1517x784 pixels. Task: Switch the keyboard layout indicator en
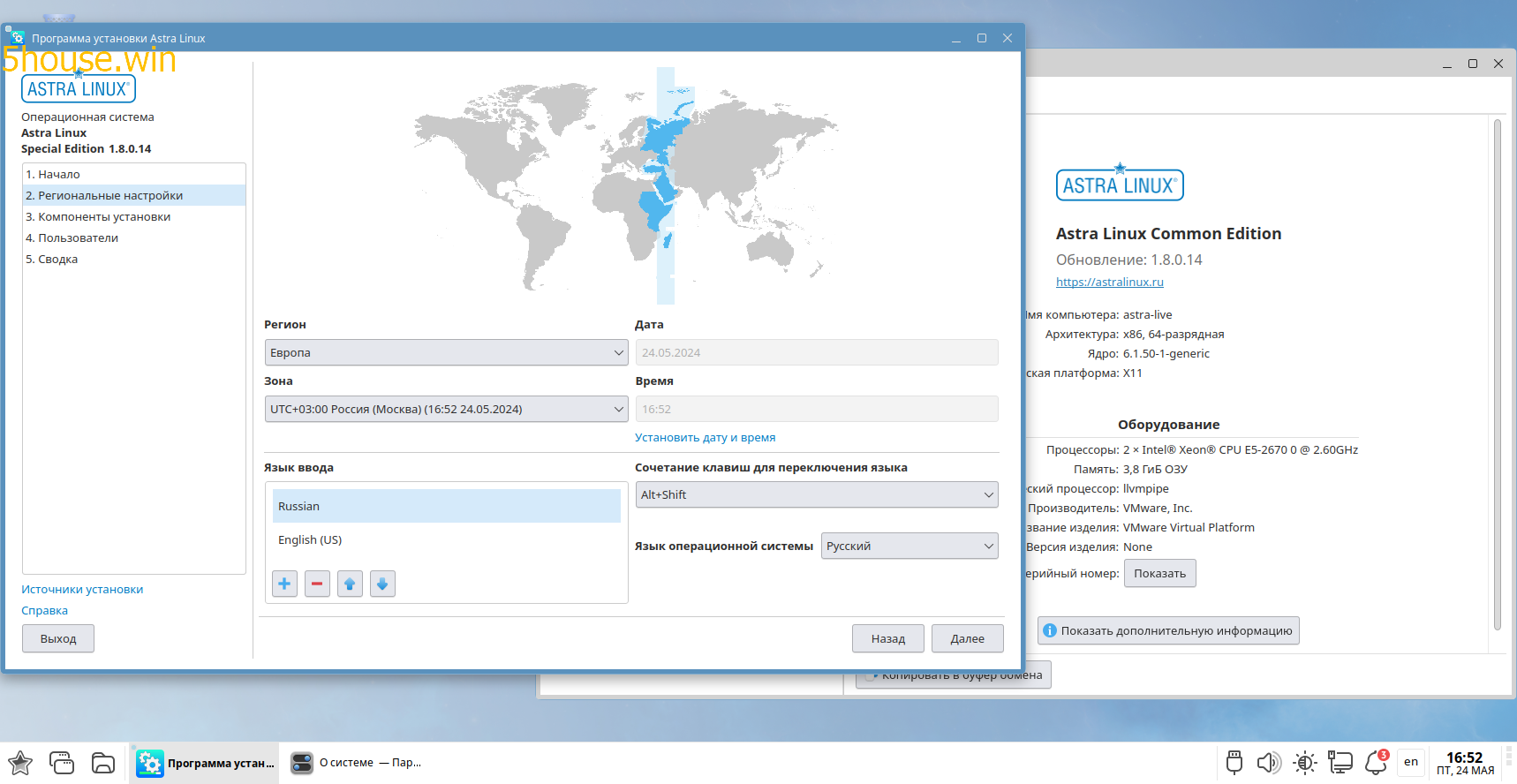pyautogui.click(x=1411, y=762)
